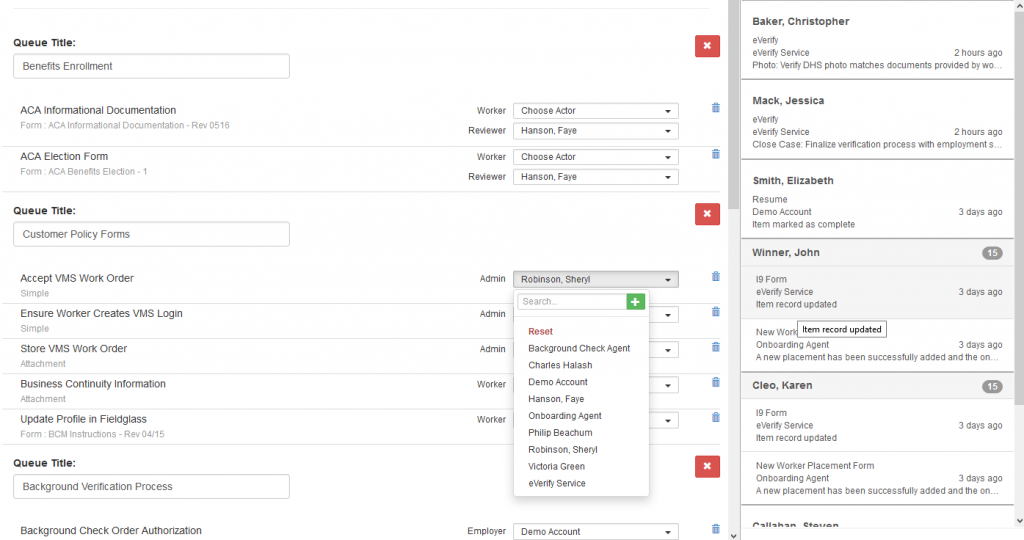The width and height of the screenshot is (1024, 540).
Task: Collapse the Robinson, Sheryl admin dropdown
Action: click(x=595, y=280)
